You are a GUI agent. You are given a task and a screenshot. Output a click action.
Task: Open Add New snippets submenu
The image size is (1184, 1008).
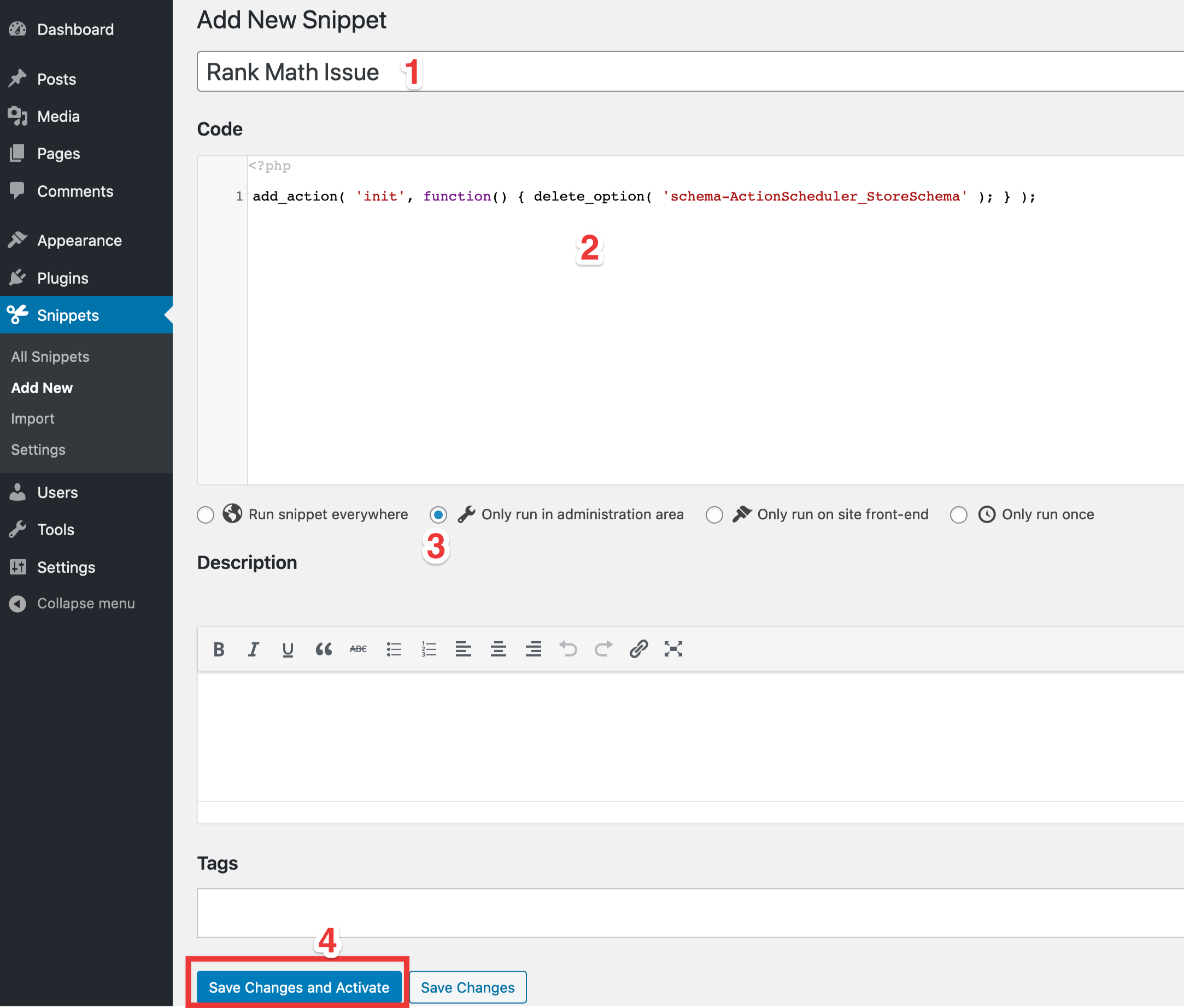pos(42,388)
